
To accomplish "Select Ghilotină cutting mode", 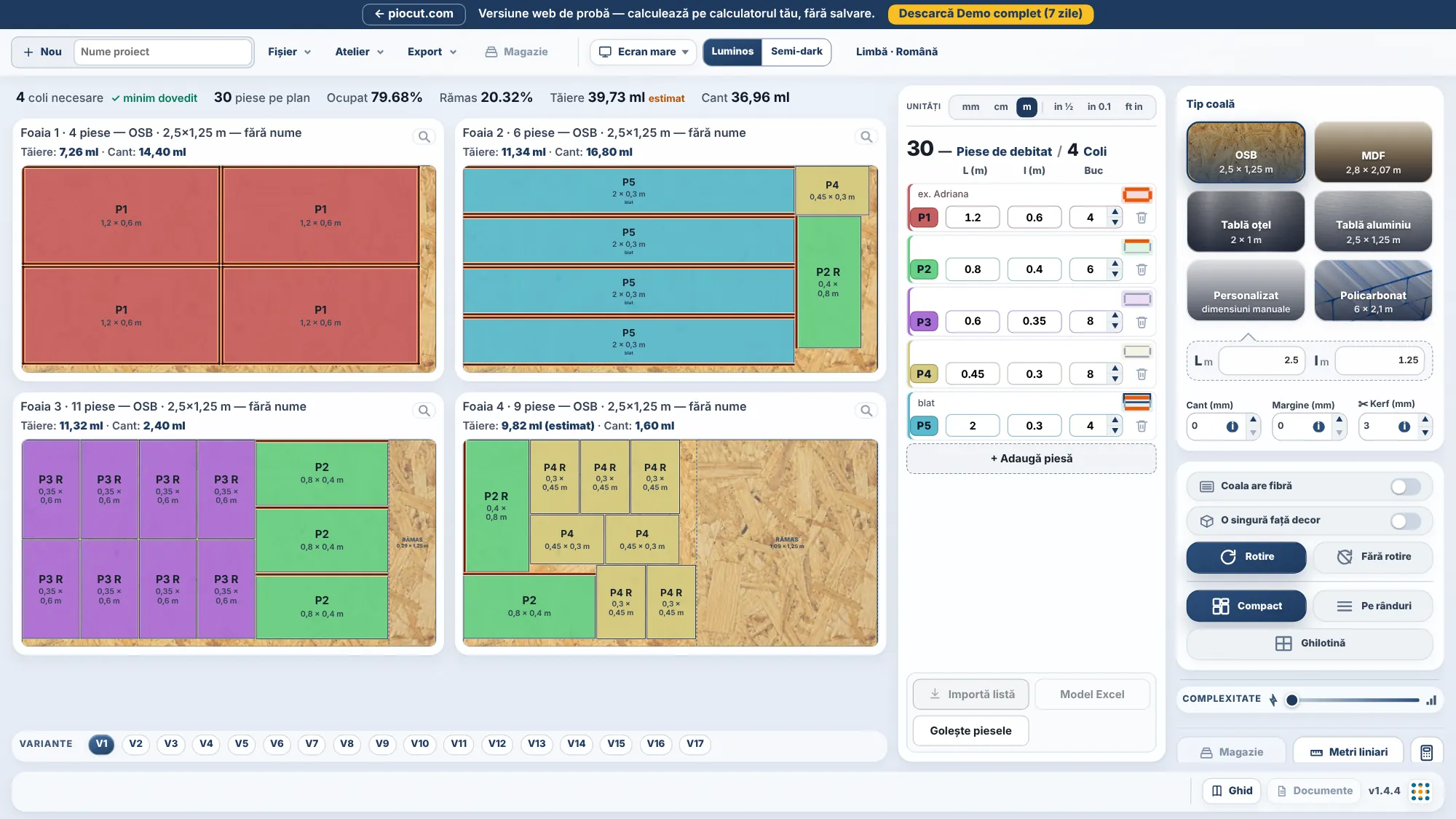I will (1310, 644).
